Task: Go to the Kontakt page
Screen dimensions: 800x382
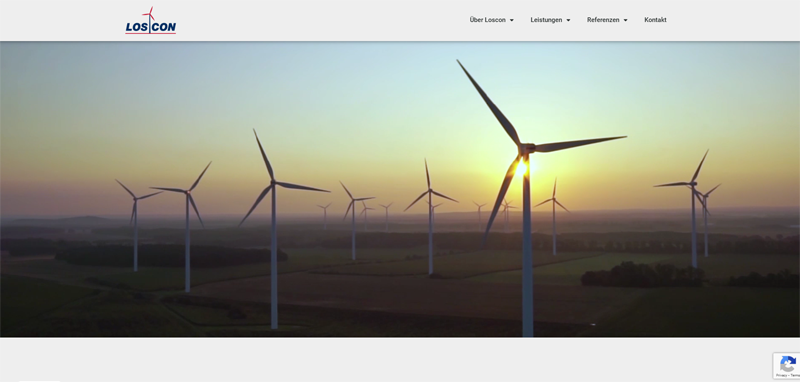Action: (655, 20)
